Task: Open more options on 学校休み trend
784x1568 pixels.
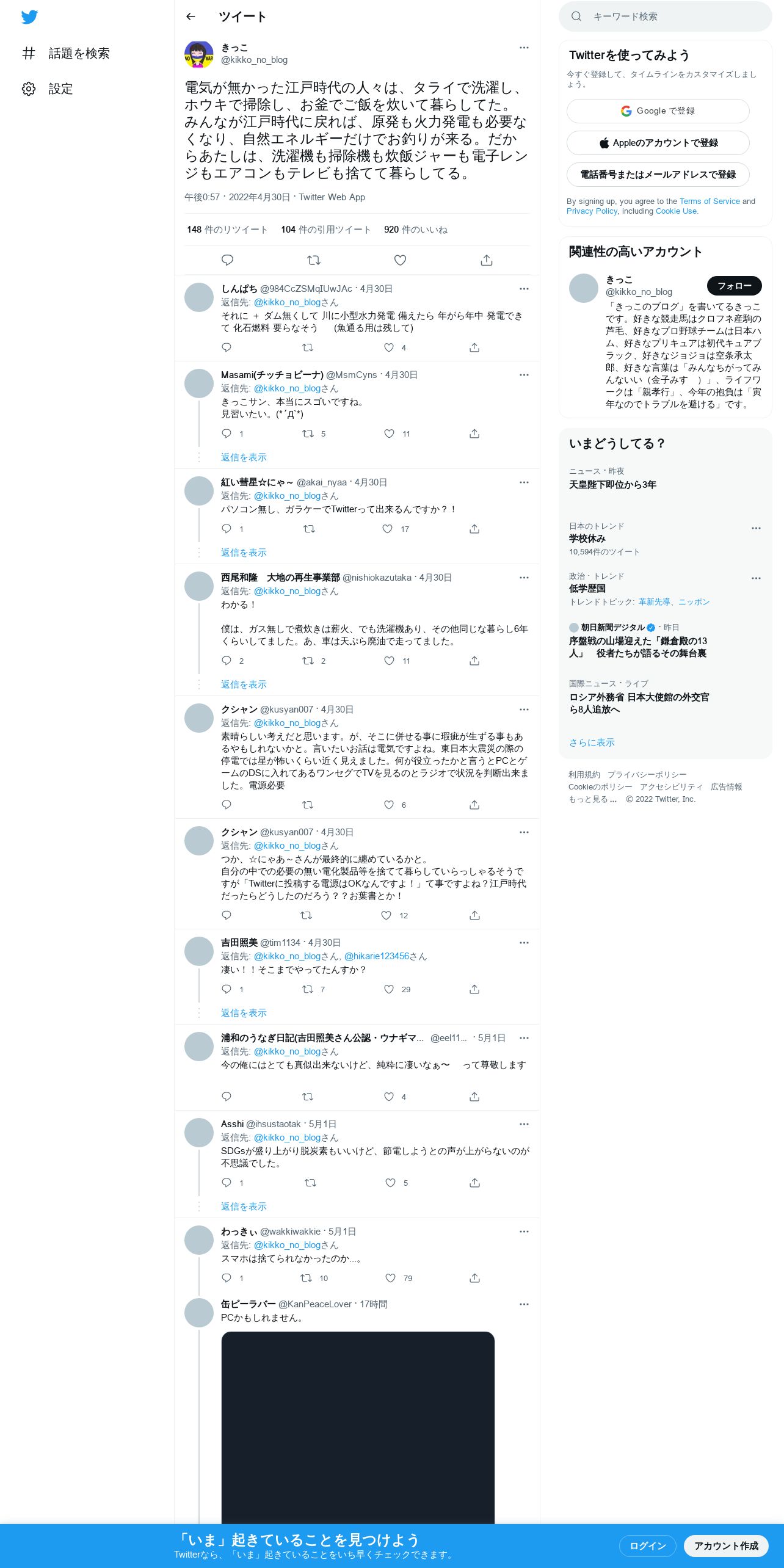Action: 756,528
